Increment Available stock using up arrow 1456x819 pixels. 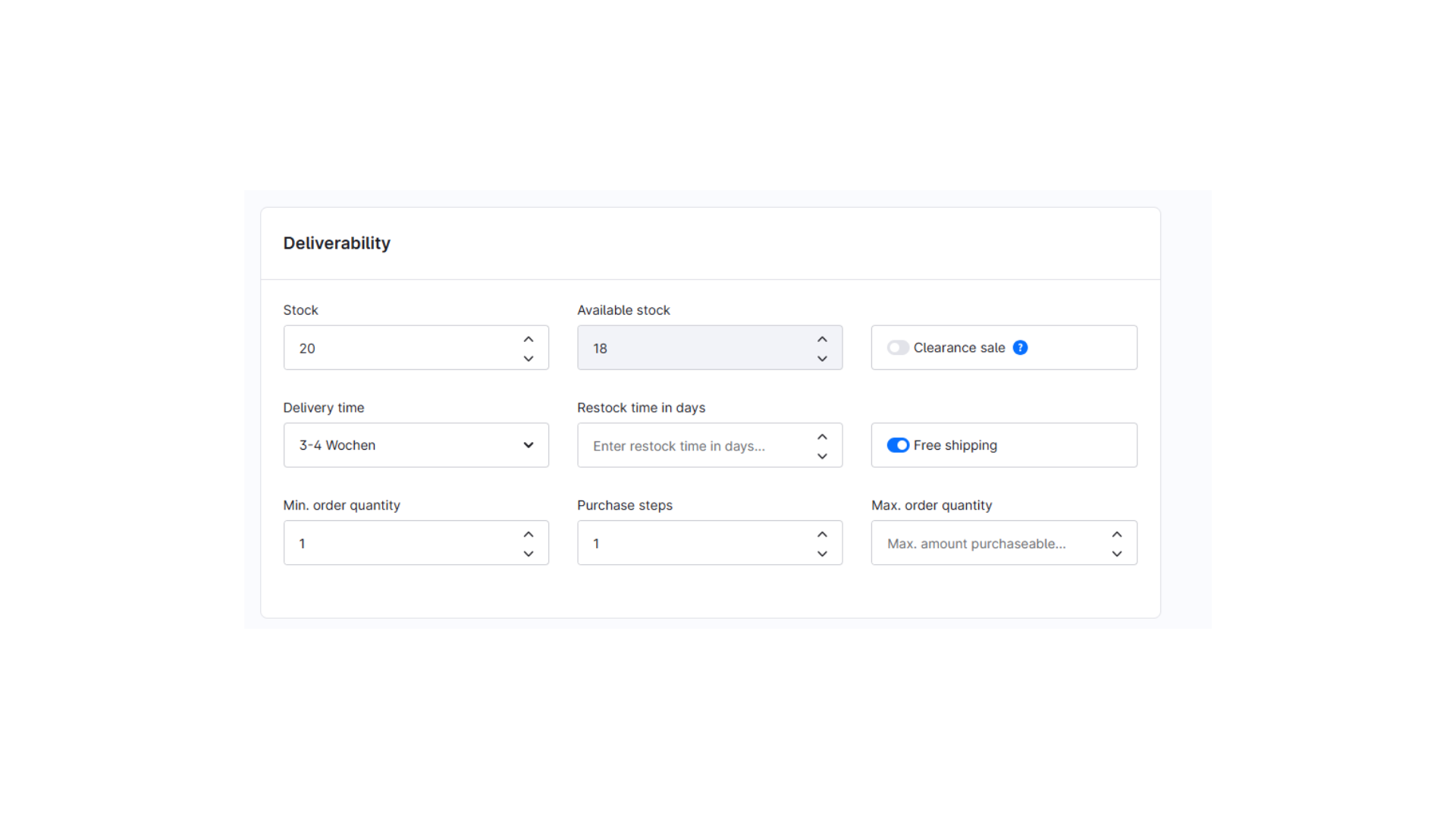pos(822,339)
